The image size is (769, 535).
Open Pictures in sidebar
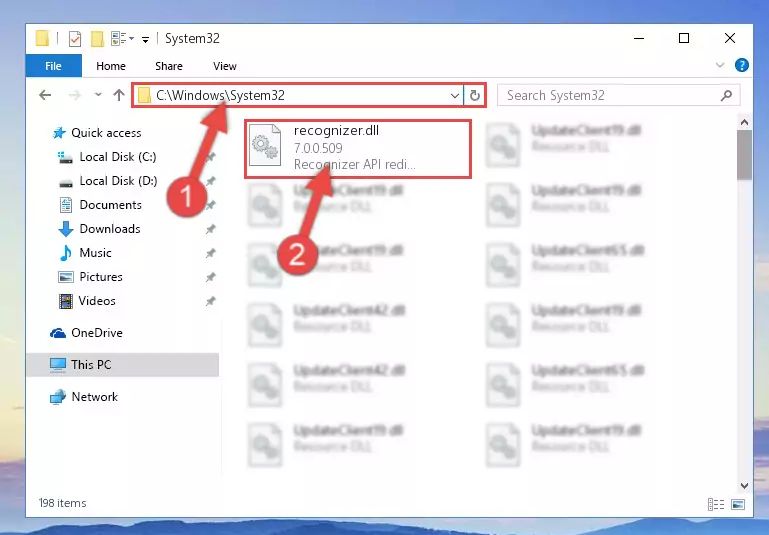[101, 277]
